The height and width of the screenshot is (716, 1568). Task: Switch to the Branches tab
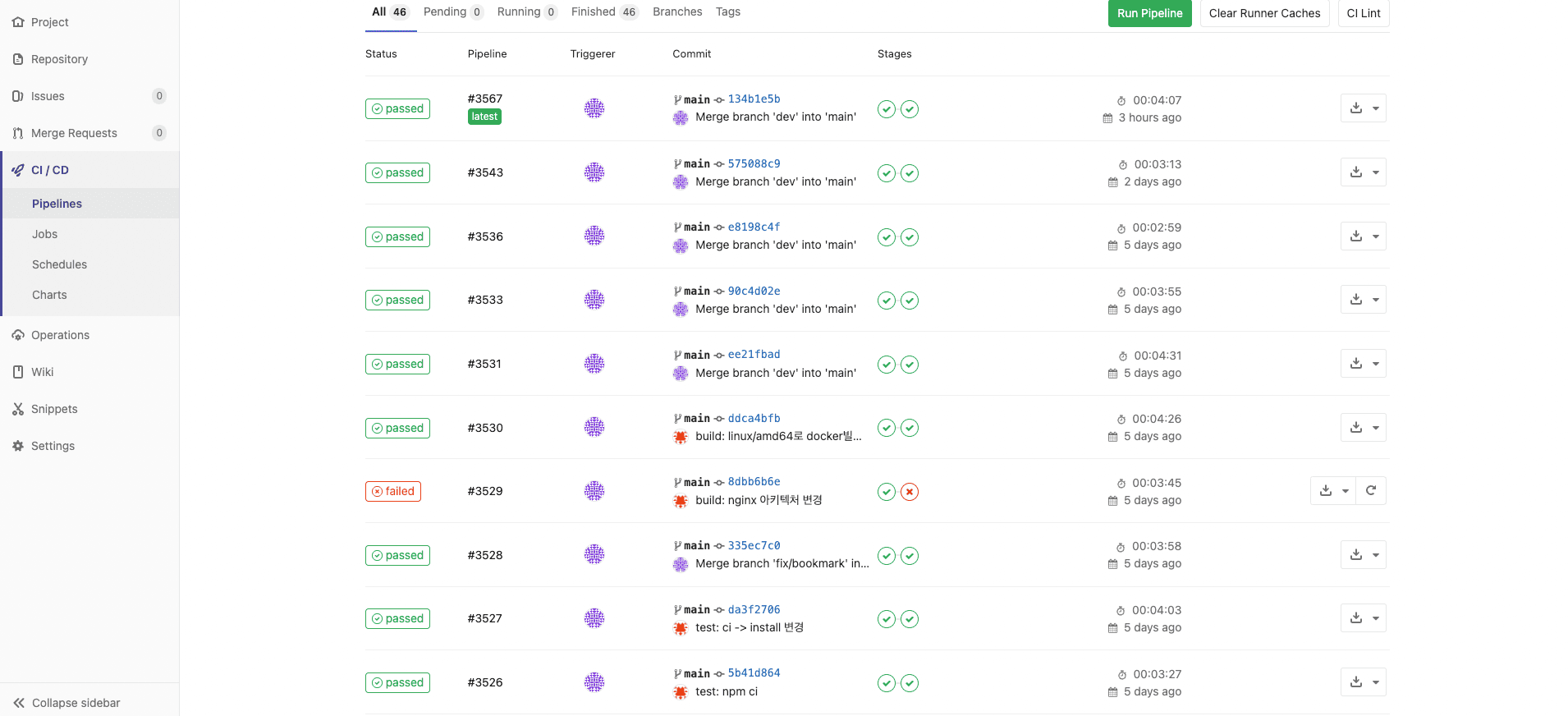[x=677, y=12]
